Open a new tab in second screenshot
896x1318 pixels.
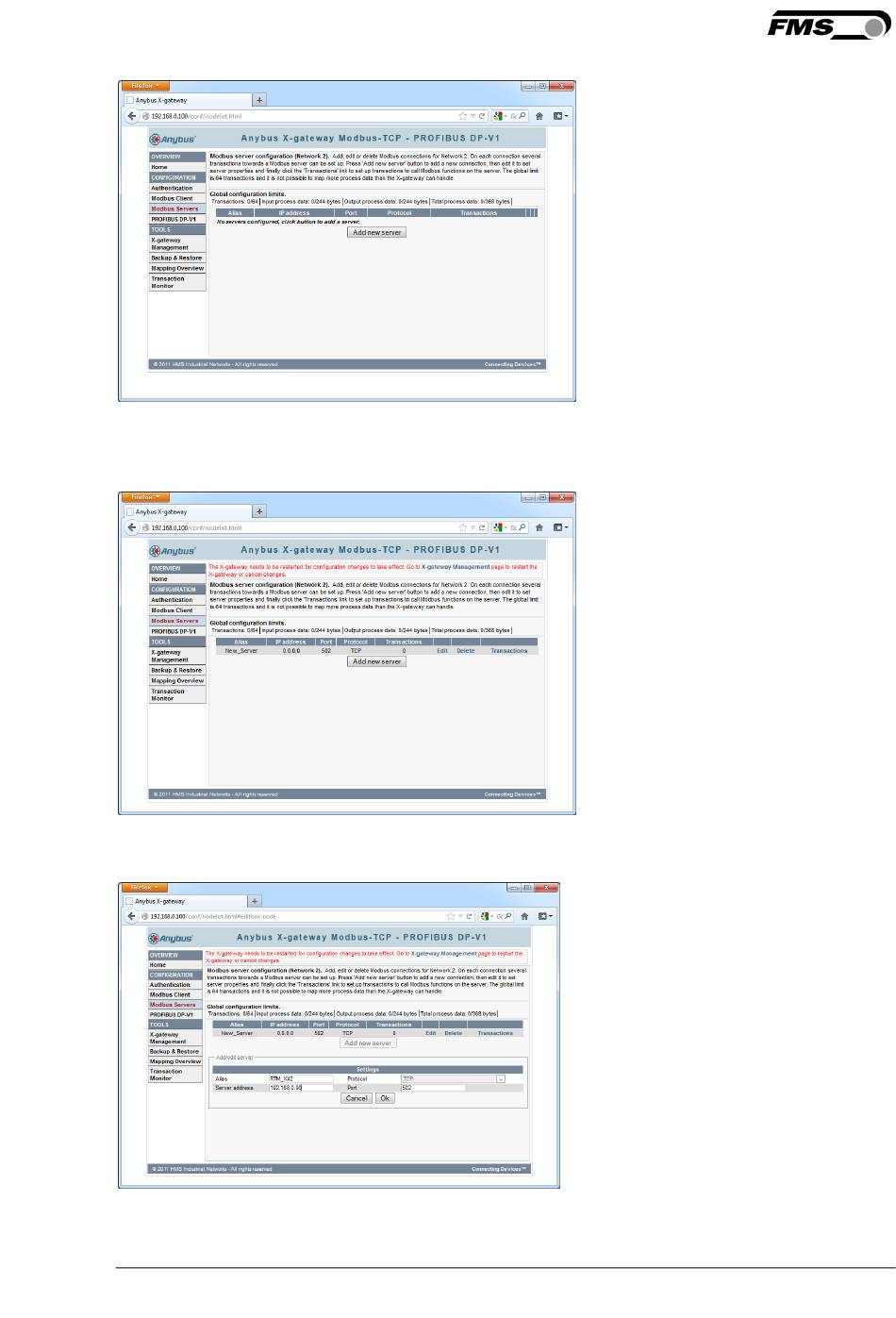click(x=259, y=511)
